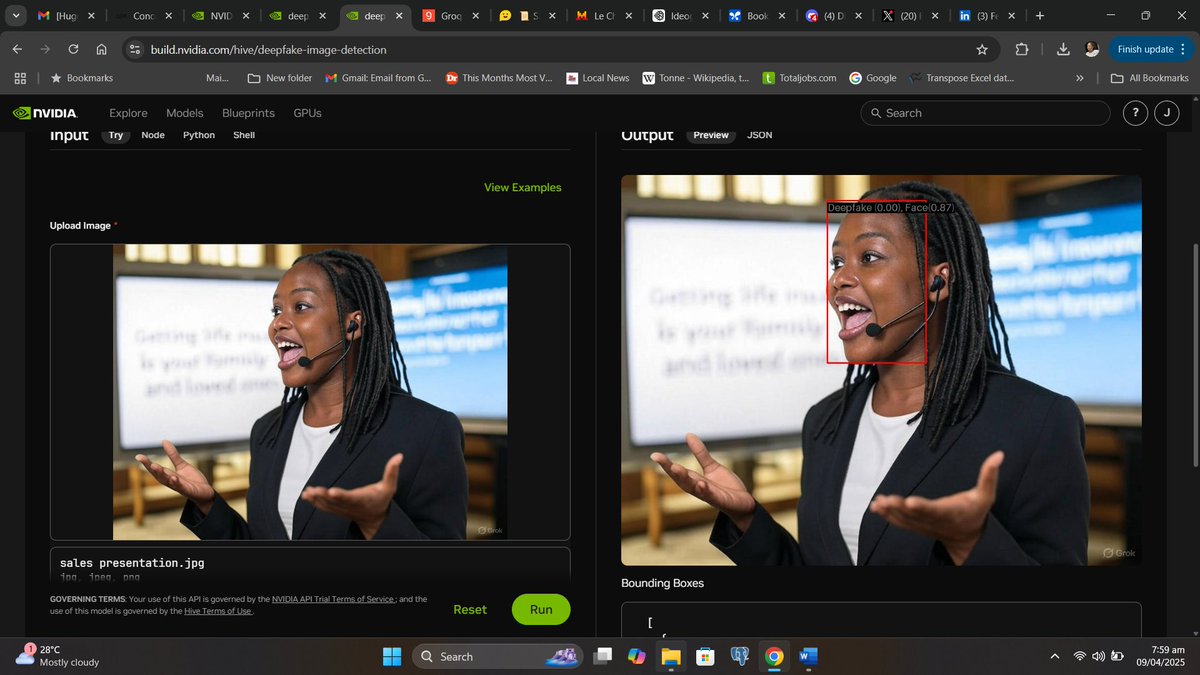Select the Node input tab
Screen dimensions: 1200x675
click(x=153, y=135)
